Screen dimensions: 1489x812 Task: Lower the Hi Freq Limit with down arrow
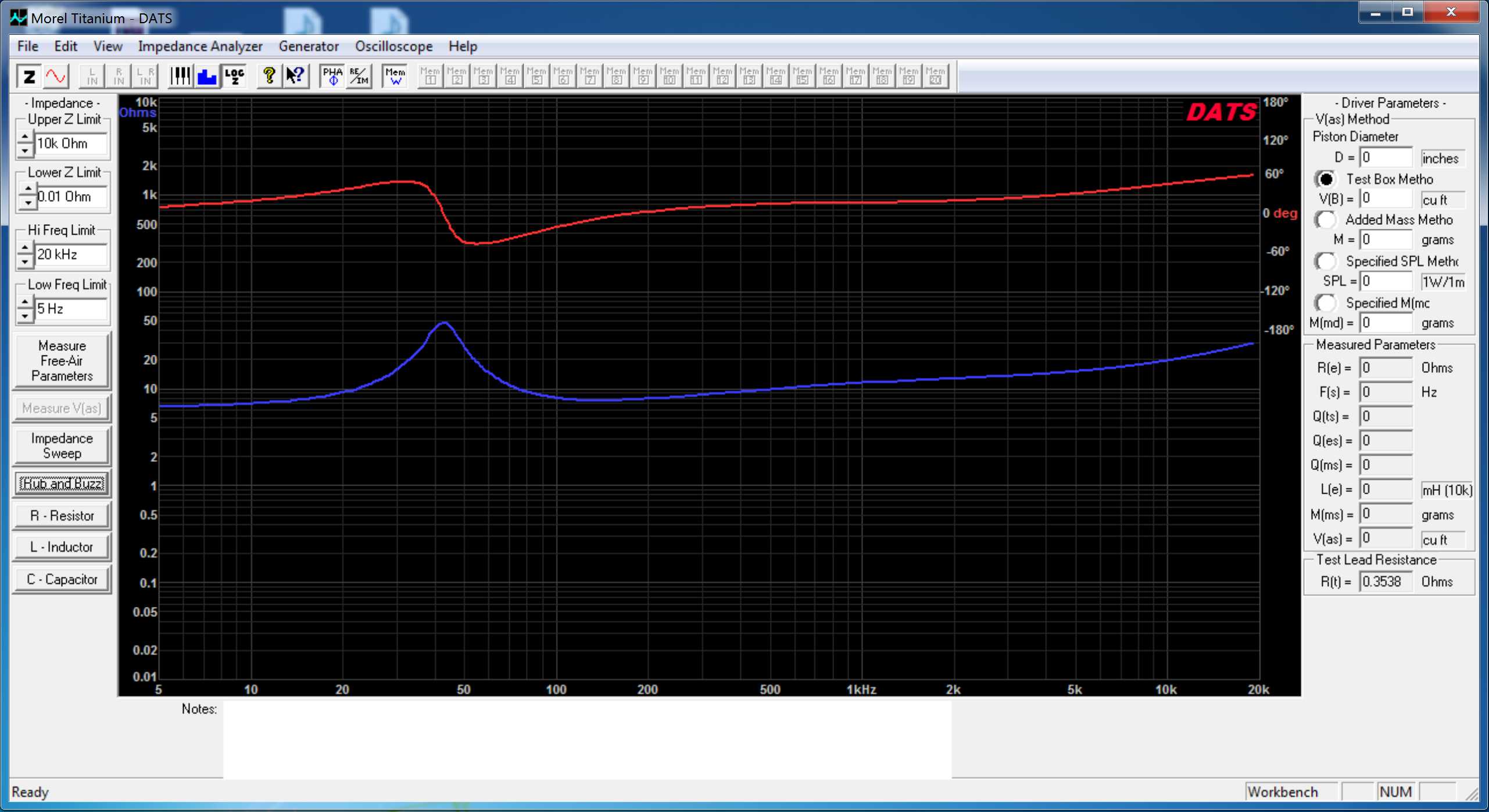pos(24,261)
